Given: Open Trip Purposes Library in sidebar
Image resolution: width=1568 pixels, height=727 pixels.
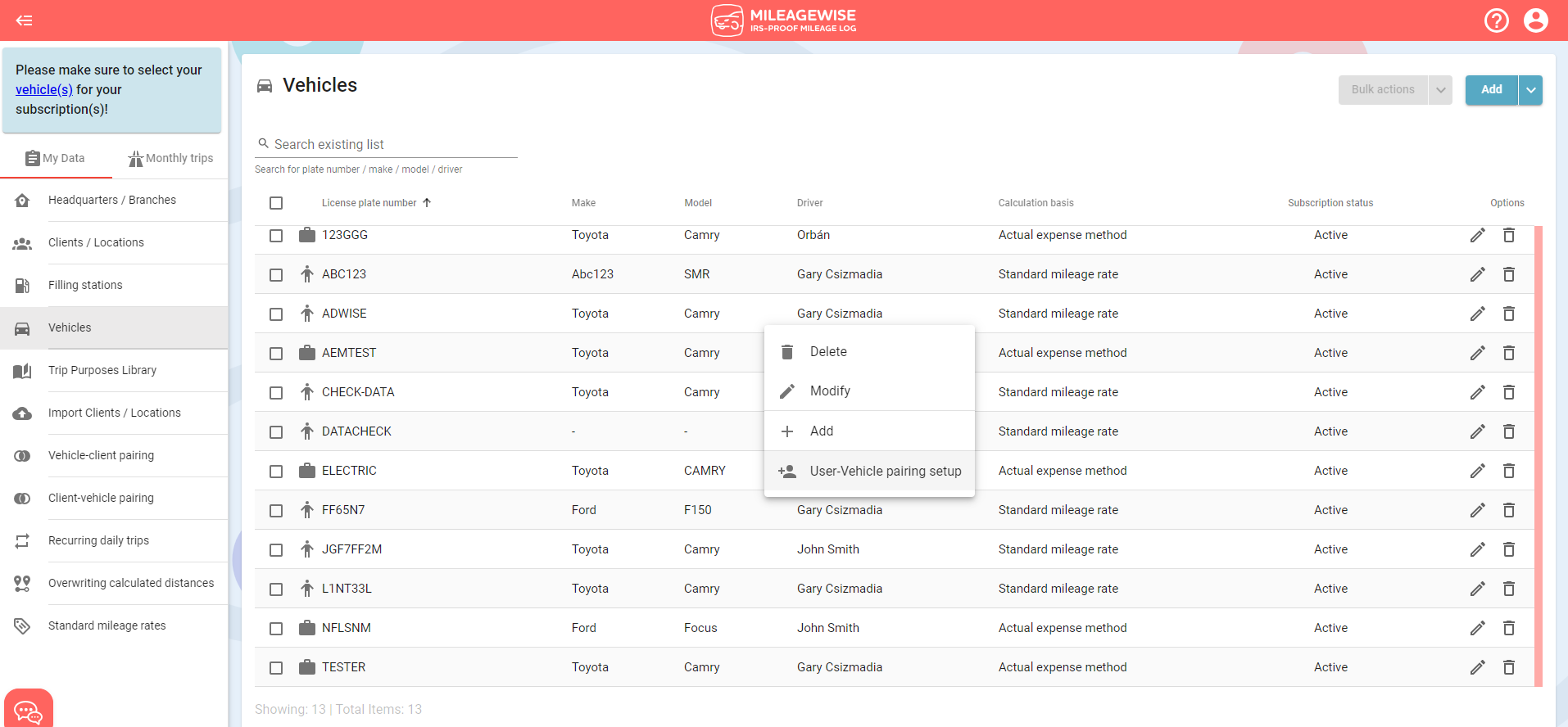Looking at the screenshot, I should pyautogui.click(x=102, y=370).
